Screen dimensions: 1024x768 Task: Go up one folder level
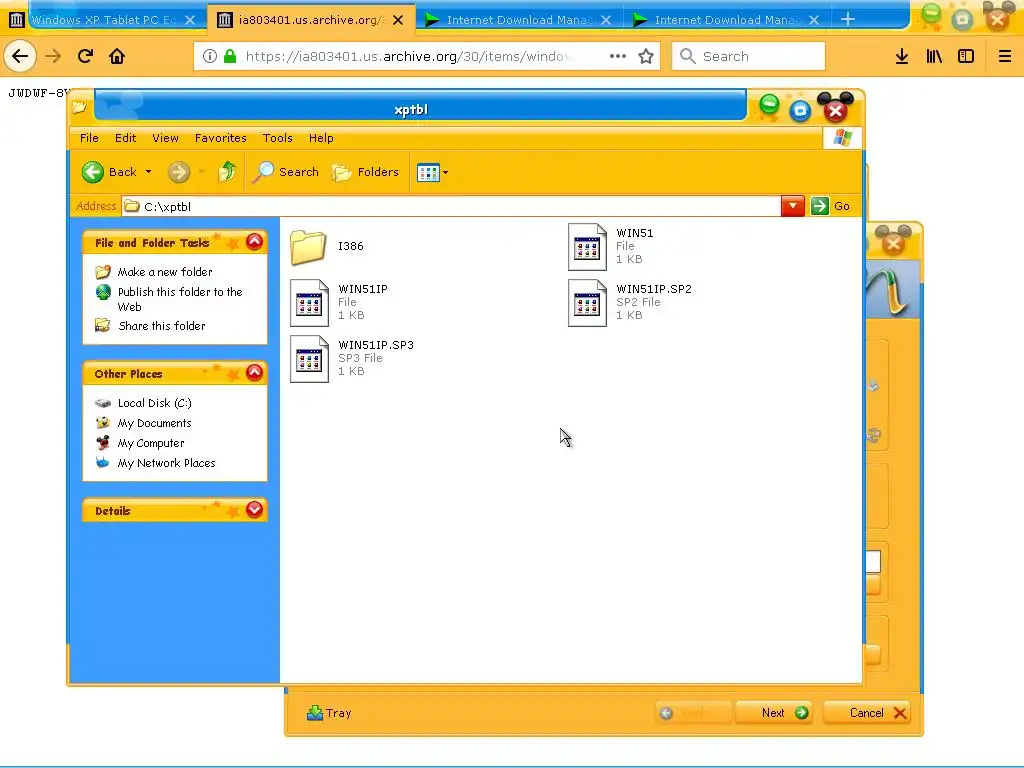point(227,172)
